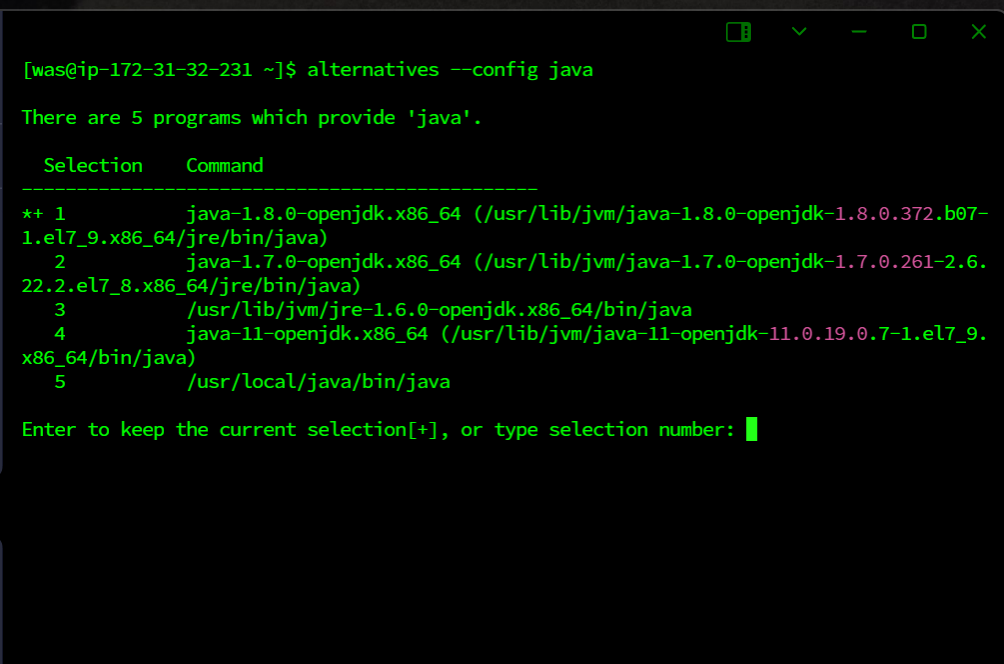Click the 'Command' column header
This screenshot has height=664, width=1004.
[x=225, y=166]
